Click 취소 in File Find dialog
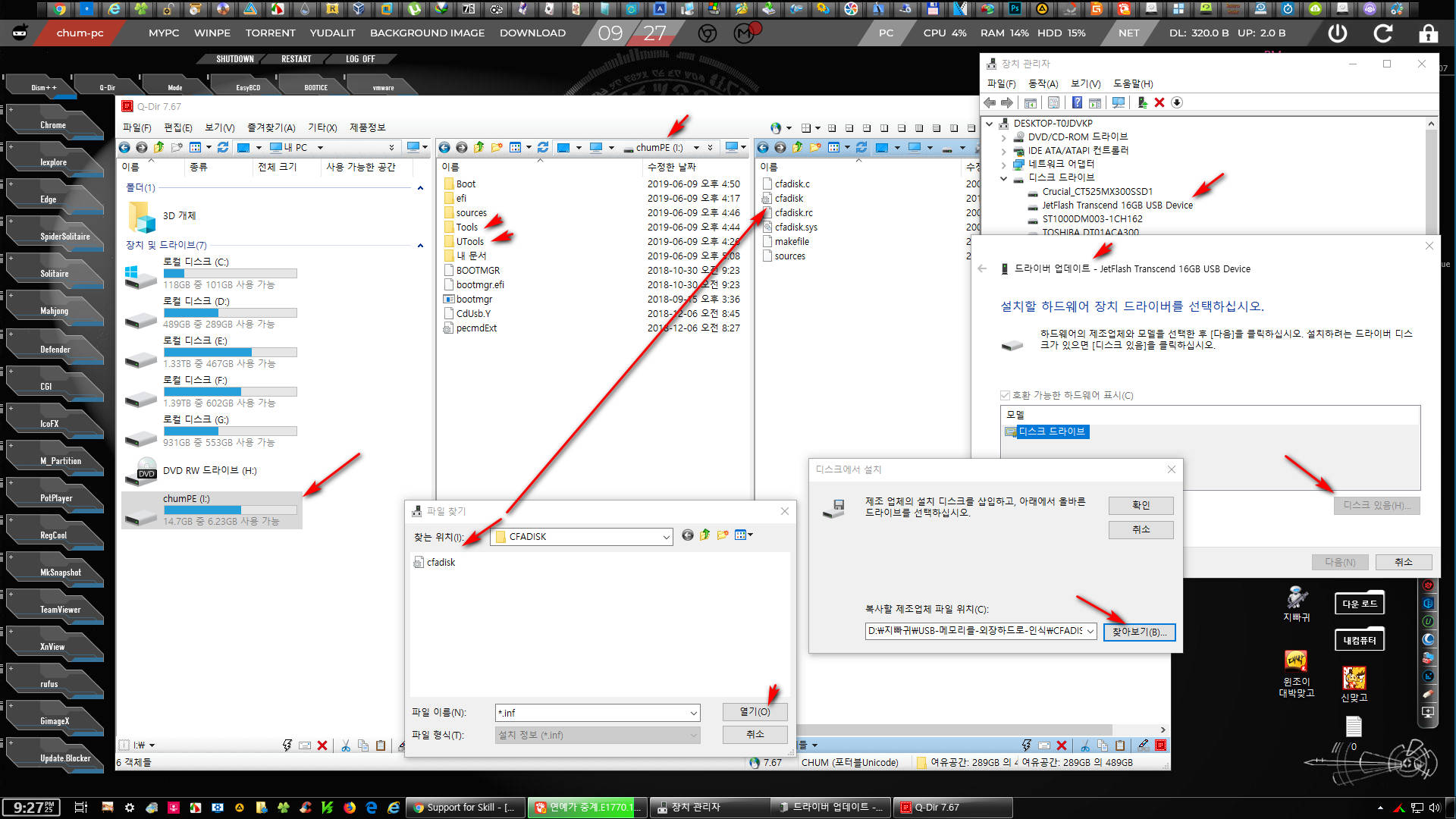Image resolution: width=1456 pixels, height=819 pixels. click(755, 734)
